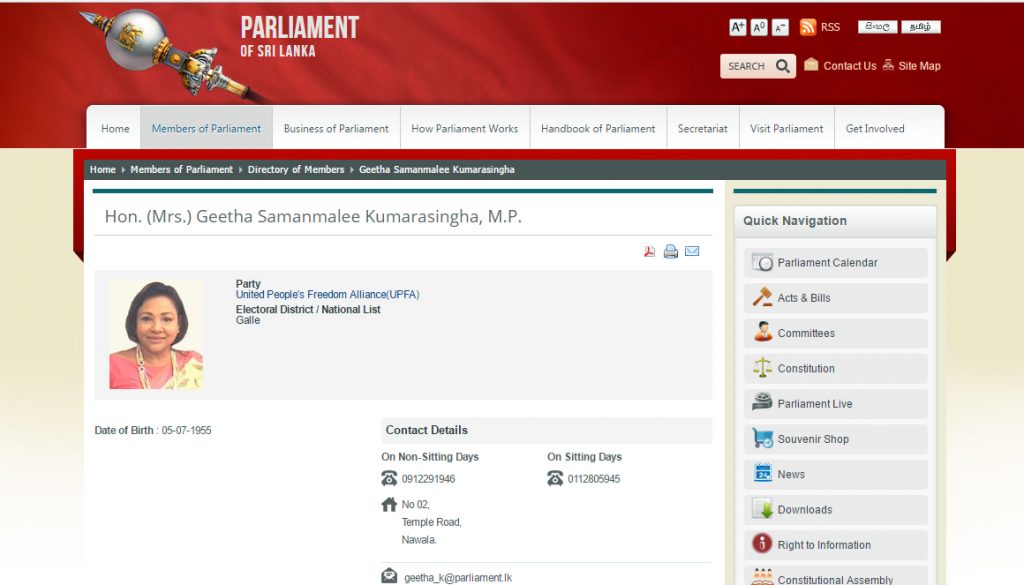The width and height of the screenshot is (1024, 585).
Task: Click the Constitutional Assembly icon
Action: (762, 577)
